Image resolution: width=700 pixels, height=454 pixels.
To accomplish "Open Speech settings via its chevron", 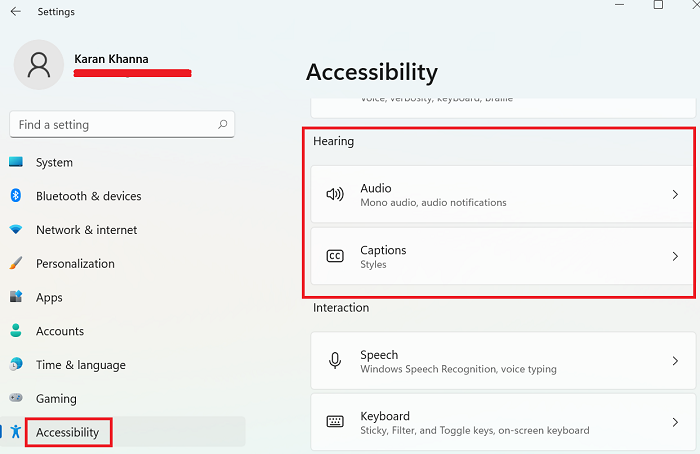I will tap(675, 361).
